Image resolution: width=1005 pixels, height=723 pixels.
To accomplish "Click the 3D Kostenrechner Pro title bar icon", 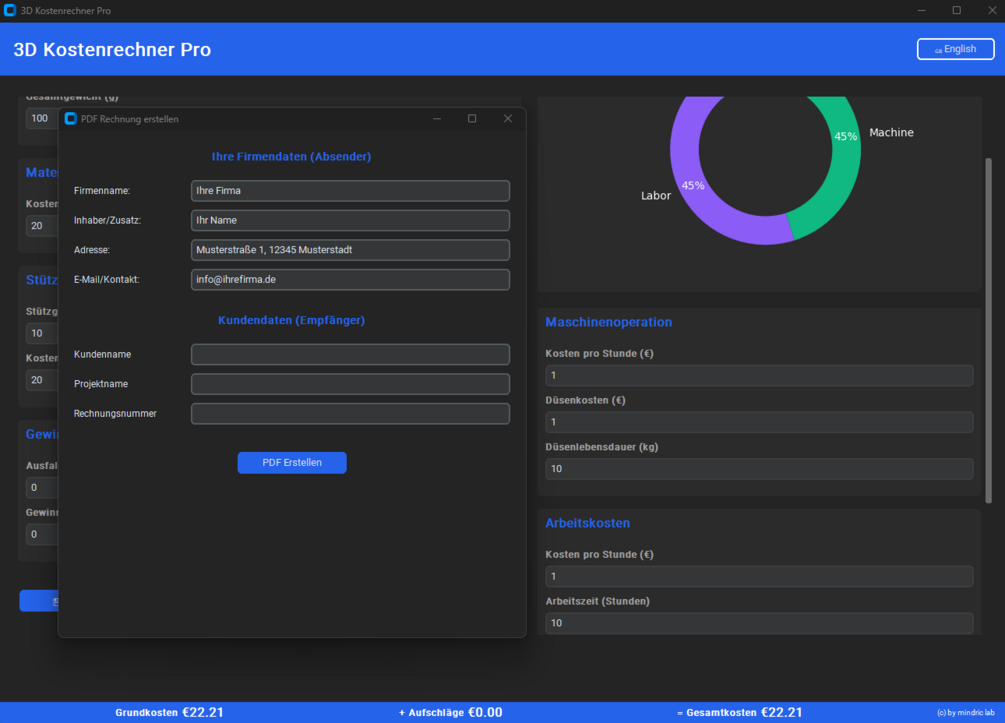I will (x=10, y=10).
